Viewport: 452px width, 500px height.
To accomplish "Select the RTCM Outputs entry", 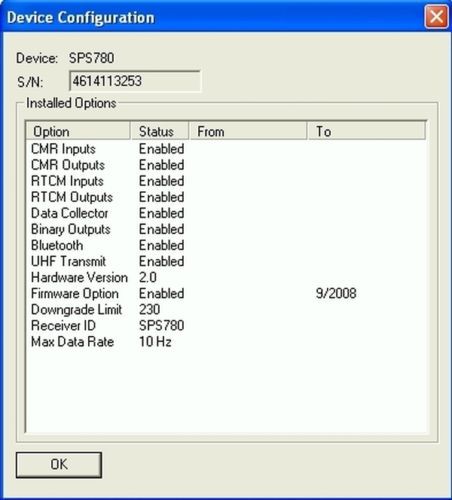I will pos(72,197).
